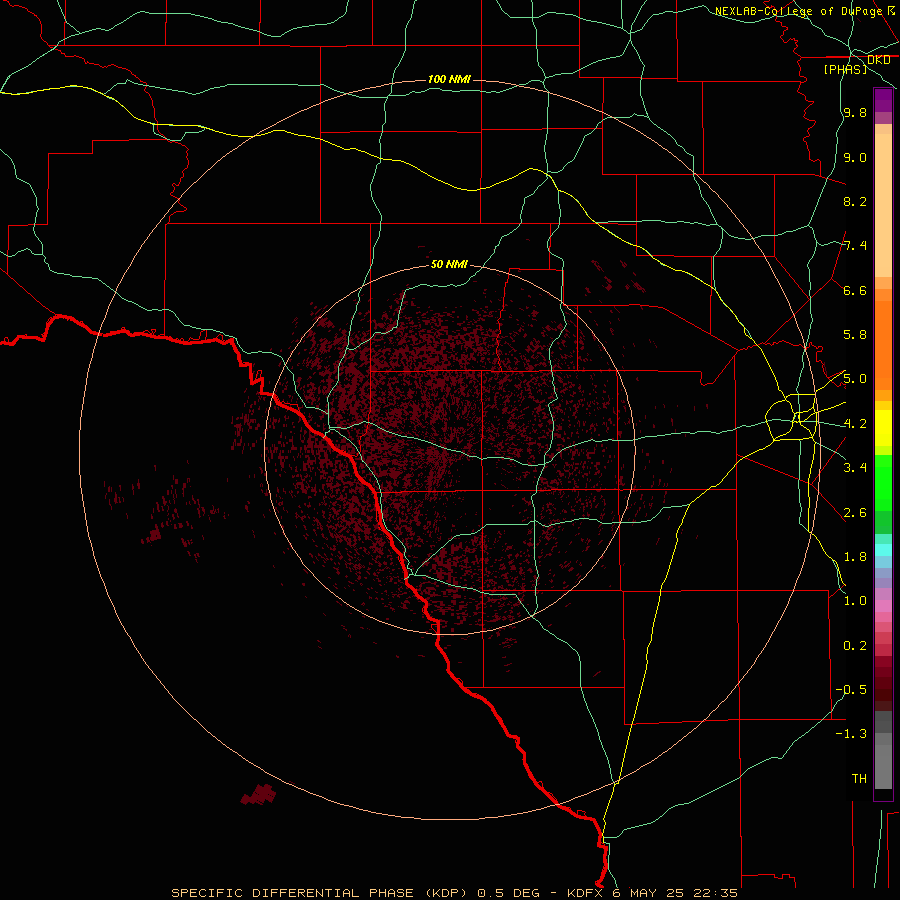Pick the orange band of the color bar
Screen dimensions: 900x900
883,345
